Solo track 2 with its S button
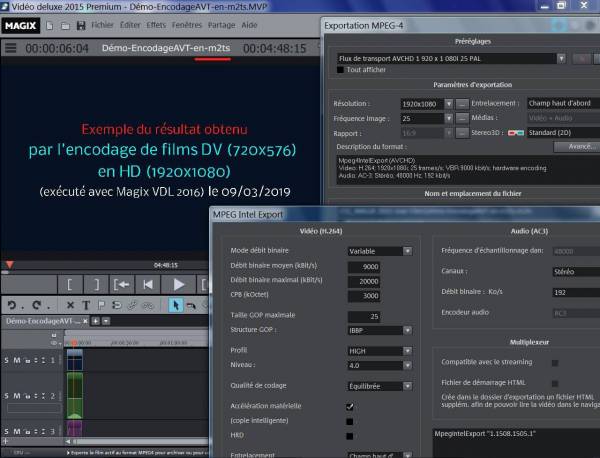This screenshot has width=600, height=458. (7, 396)
